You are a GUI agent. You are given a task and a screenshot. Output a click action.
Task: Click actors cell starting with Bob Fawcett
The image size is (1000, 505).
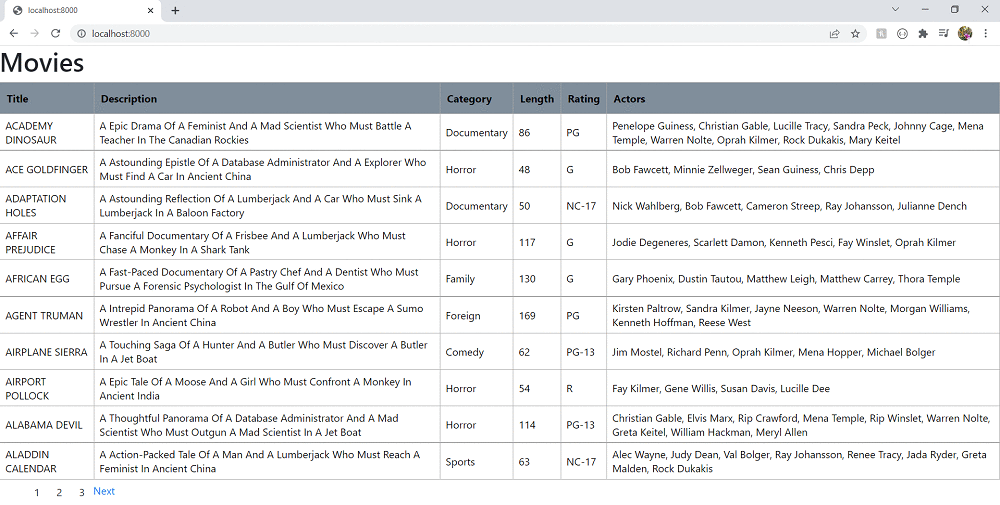pyautogui.click(x=803, y=170)
